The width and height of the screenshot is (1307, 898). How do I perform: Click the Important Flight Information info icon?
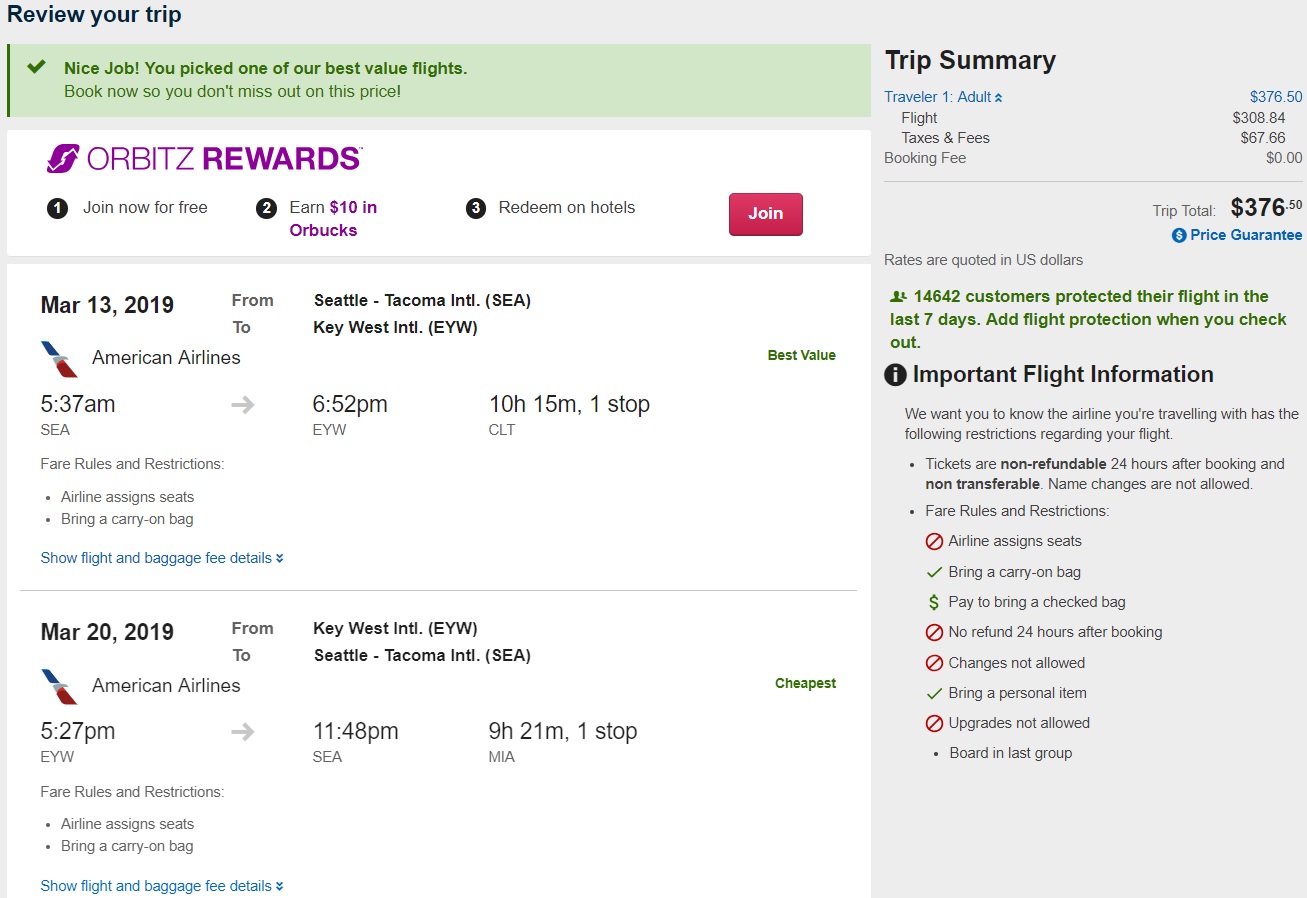click(x=896, y=375)
